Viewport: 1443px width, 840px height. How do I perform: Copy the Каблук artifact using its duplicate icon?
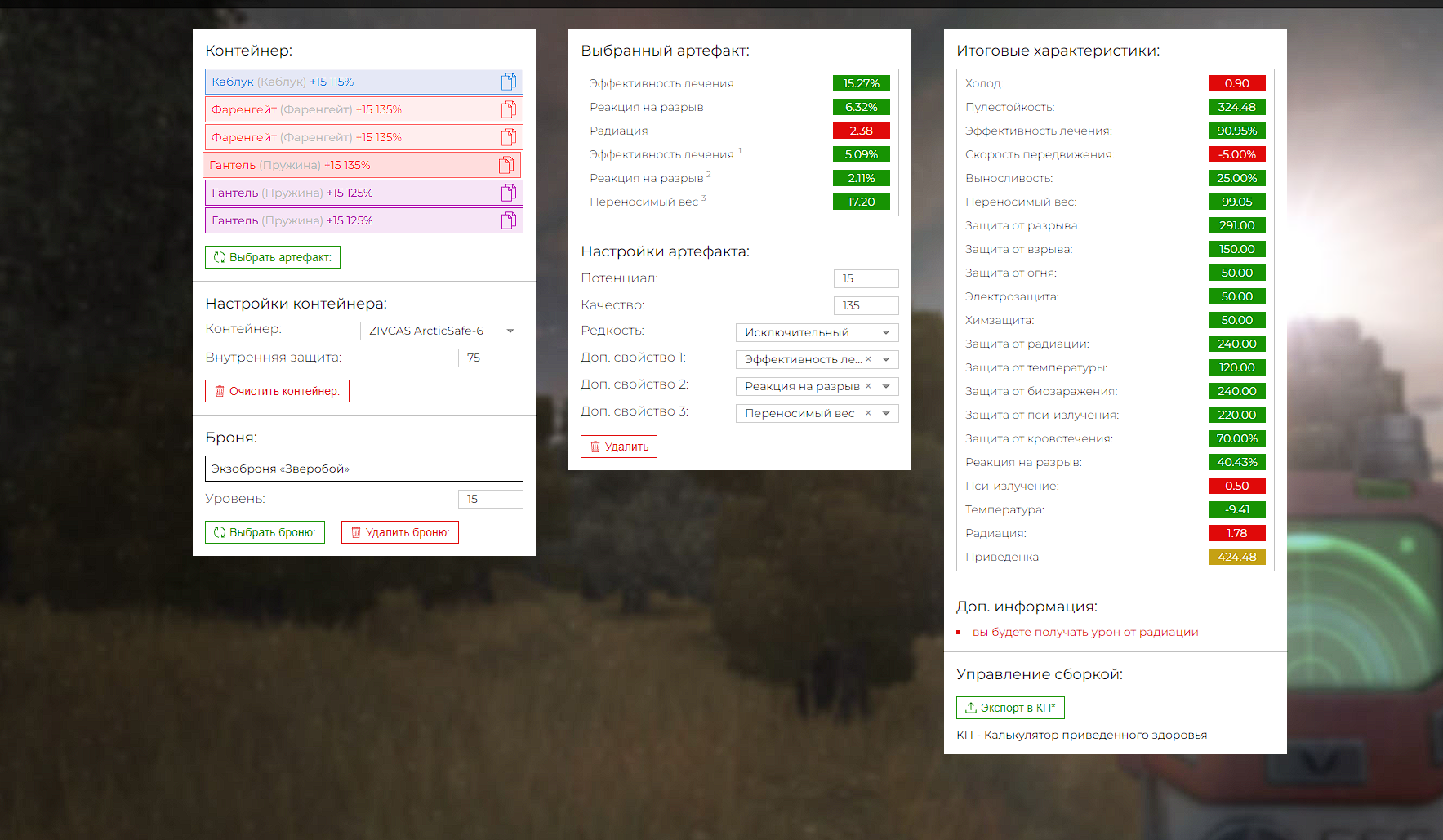click(x=508, y=82)
